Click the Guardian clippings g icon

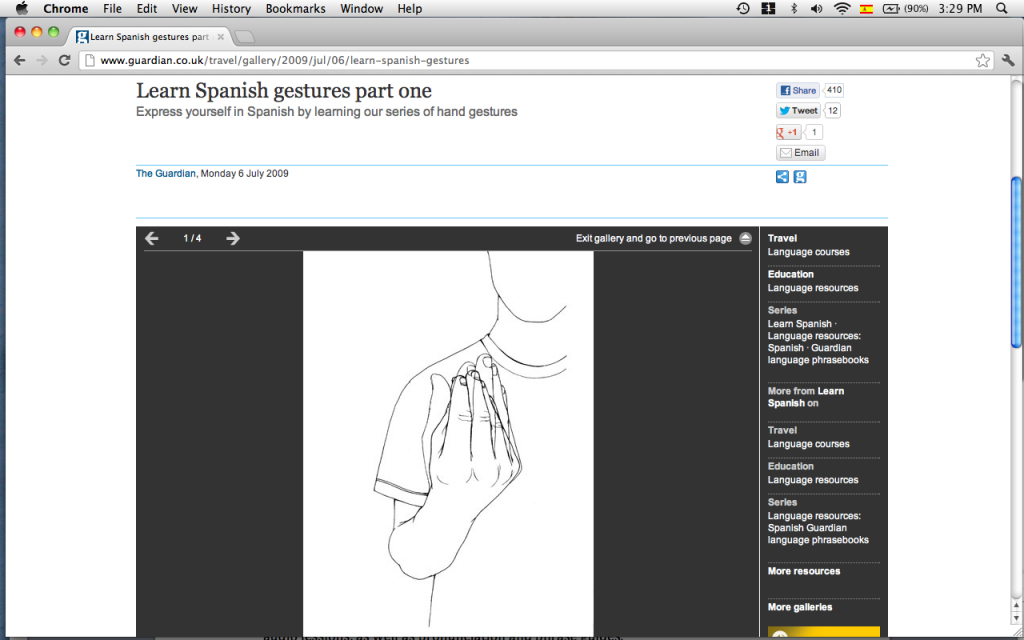point(799,176)
